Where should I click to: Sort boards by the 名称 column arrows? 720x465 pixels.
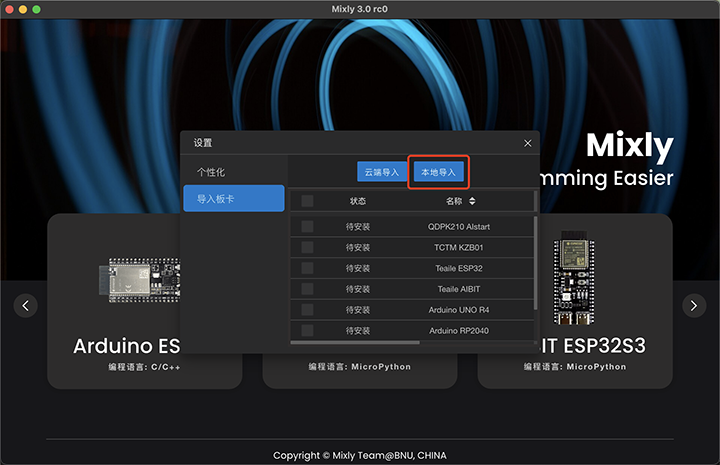point(472,201)
